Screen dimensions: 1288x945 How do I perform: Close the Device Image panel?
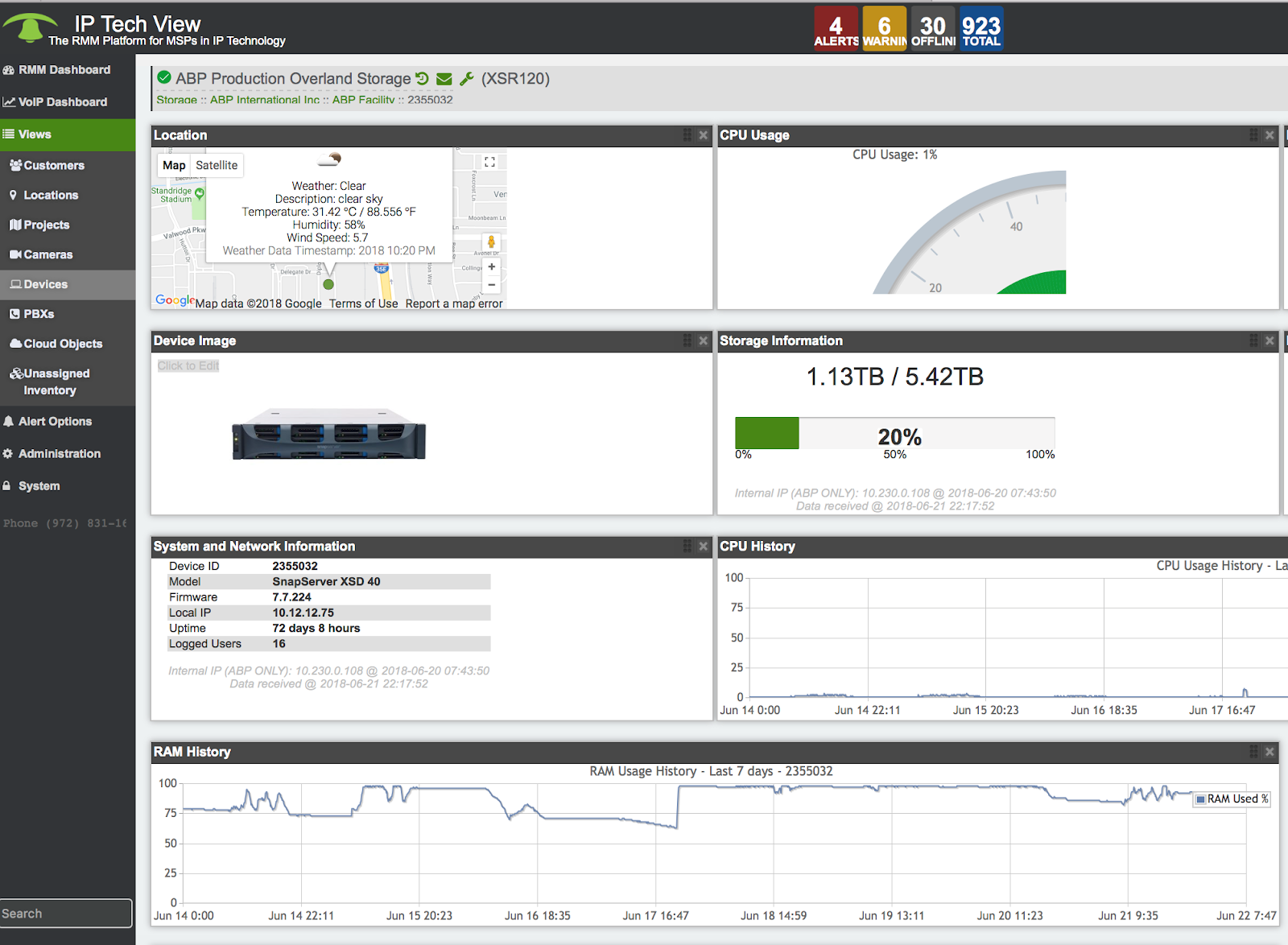(x=704, y=340)
